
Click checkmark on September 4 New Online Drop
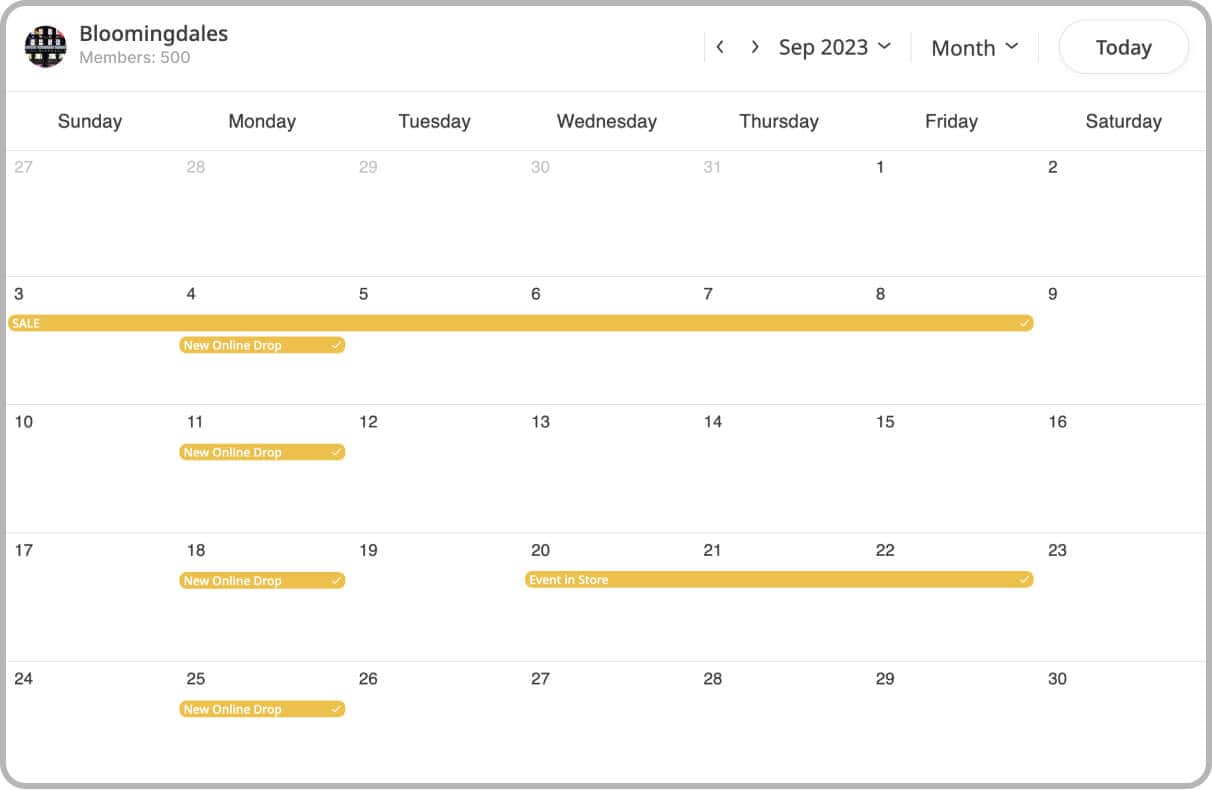[x=338, y=345]
